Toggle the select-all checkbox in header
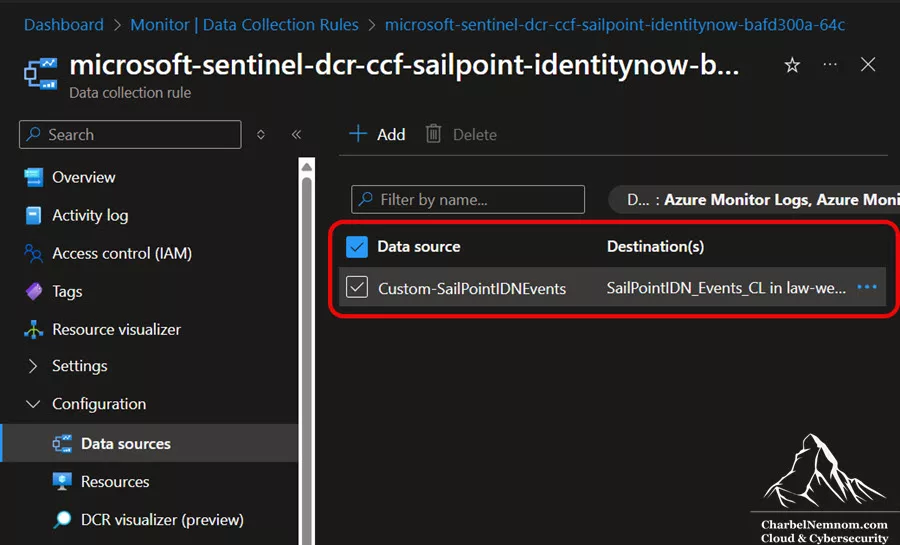This screenshot has width=900, height=545. (357, 247)
